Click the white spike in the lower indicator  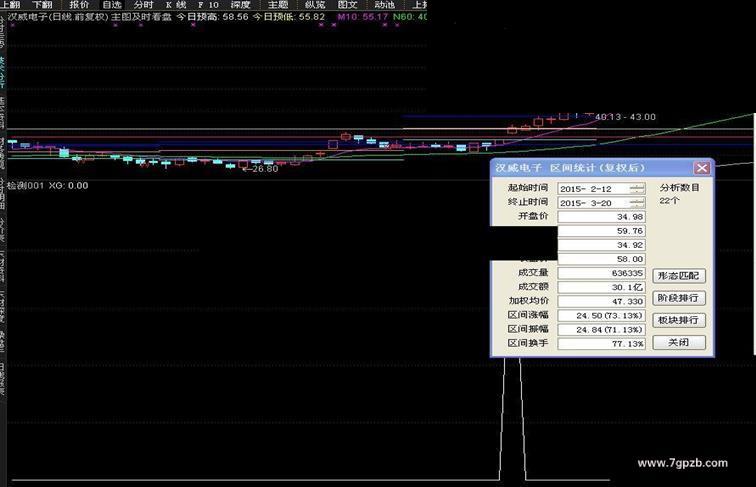(512, 419)
